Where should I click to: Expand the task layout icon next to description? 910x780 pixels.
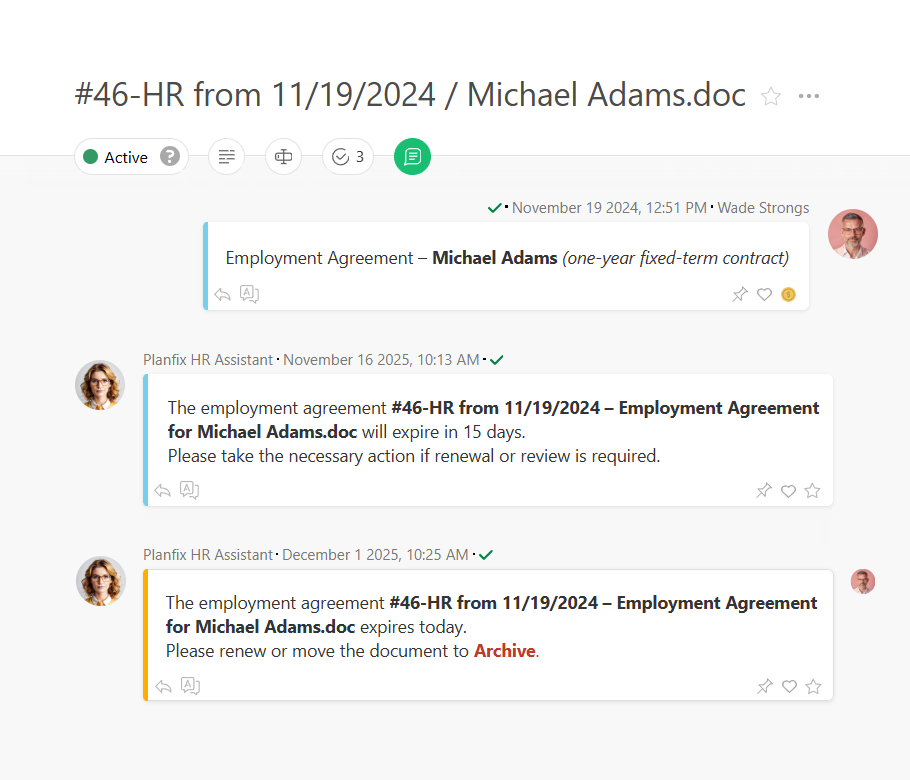[x=282, y=156]
